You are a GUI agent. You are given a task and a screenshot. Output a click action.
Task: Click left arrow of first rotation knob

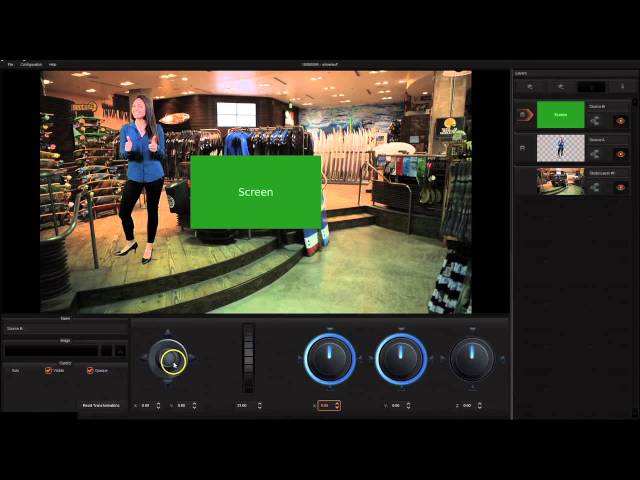click(x=300, y=359)
